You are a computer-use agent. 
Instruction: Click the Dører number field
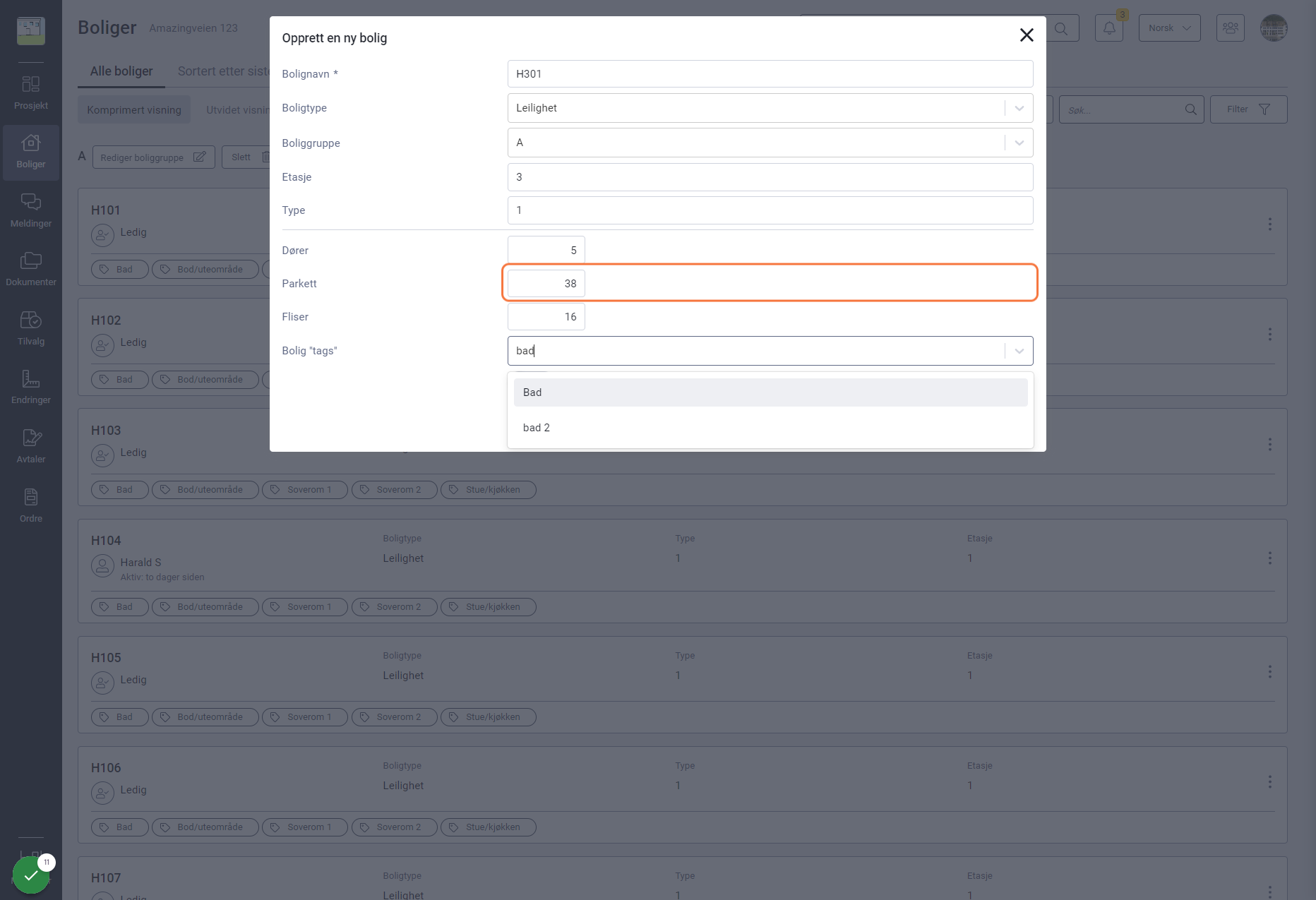546,251
